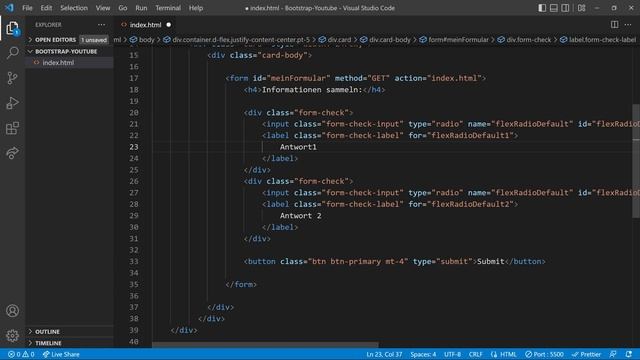Click breadcrumb body
Screen dimensions: 640x360
pyautogui.click(x=142, y=40)
